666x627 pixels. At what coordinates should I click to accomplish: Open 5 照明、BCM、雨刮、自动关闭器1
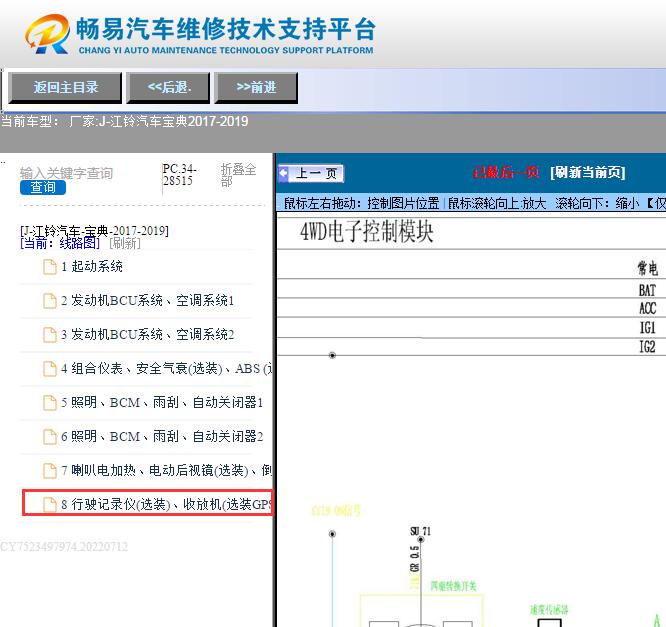pos(162,402)
